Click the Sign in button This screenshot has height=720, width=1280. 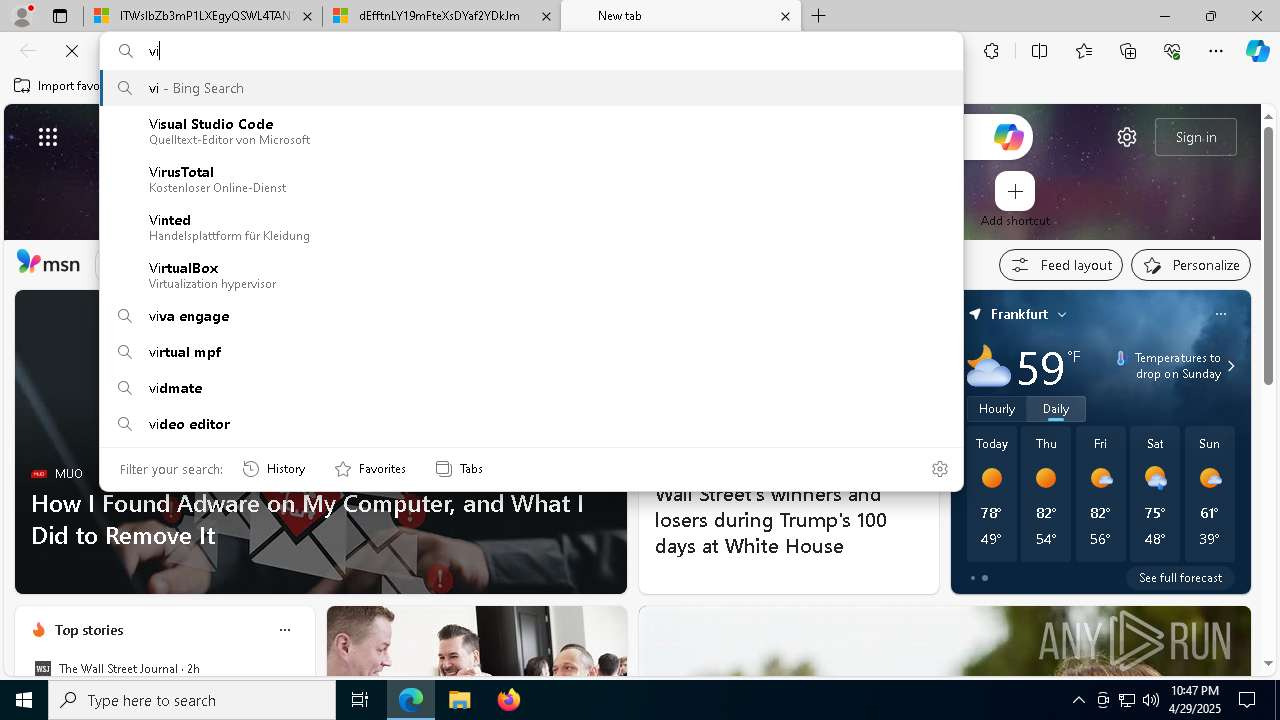click(1196, 137)
